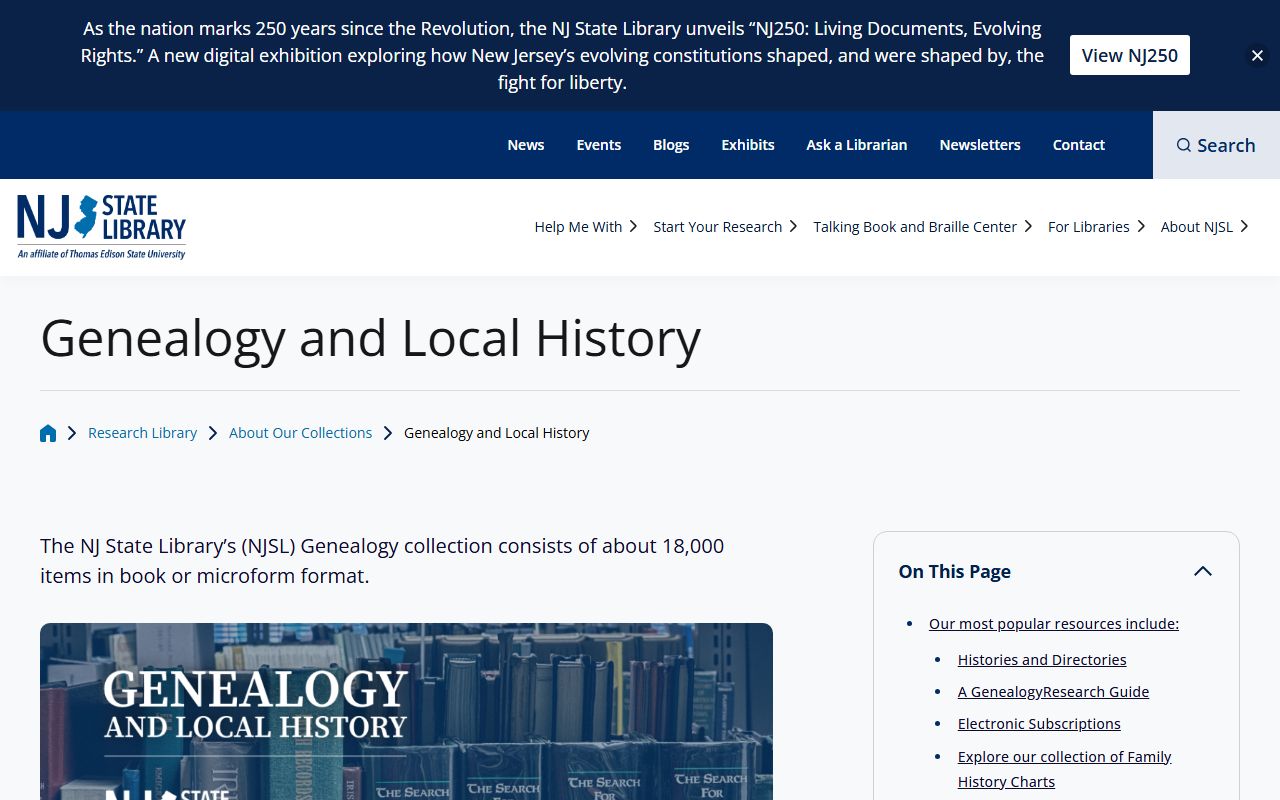Click the View NJ250 button

click(1130, 55)
